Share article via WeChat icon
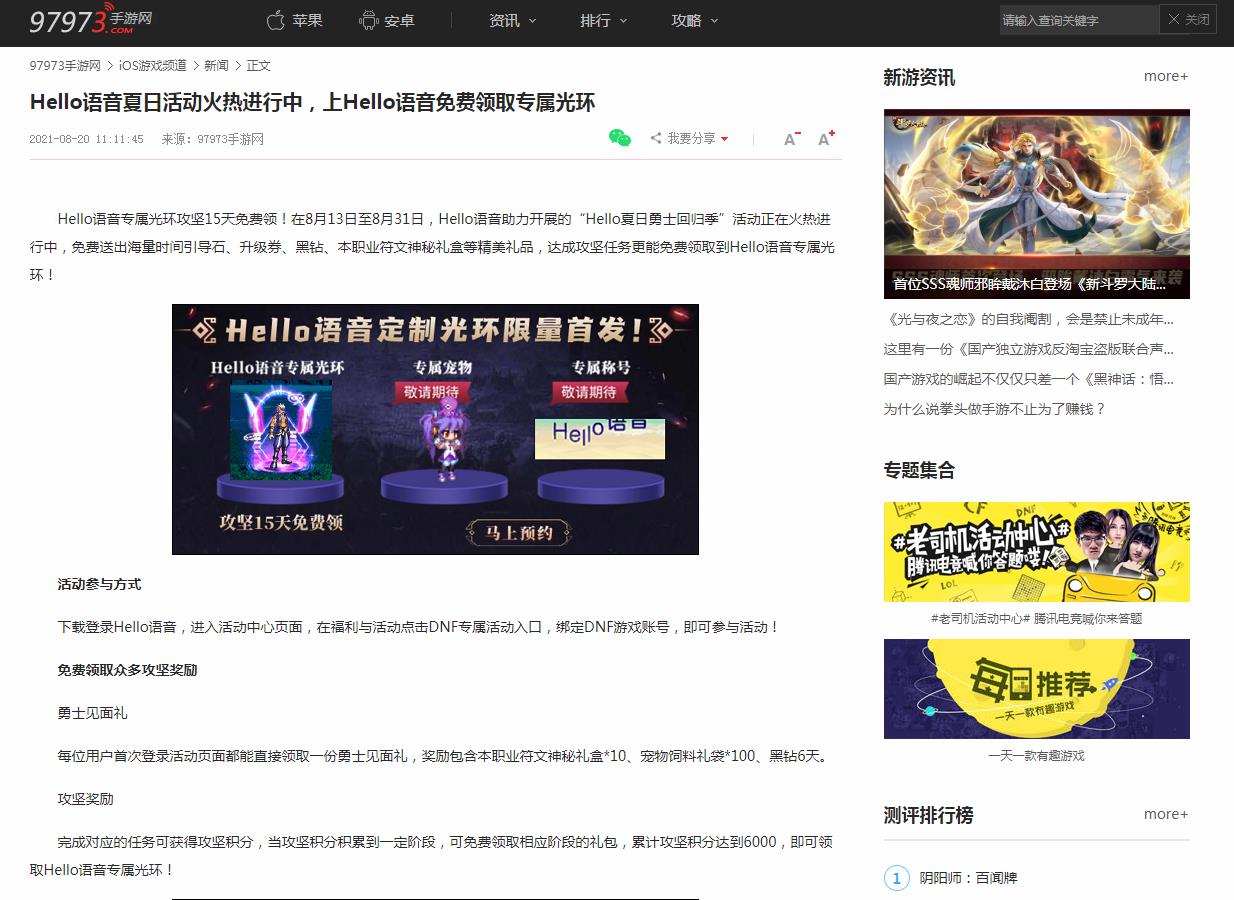 [620, 138]
